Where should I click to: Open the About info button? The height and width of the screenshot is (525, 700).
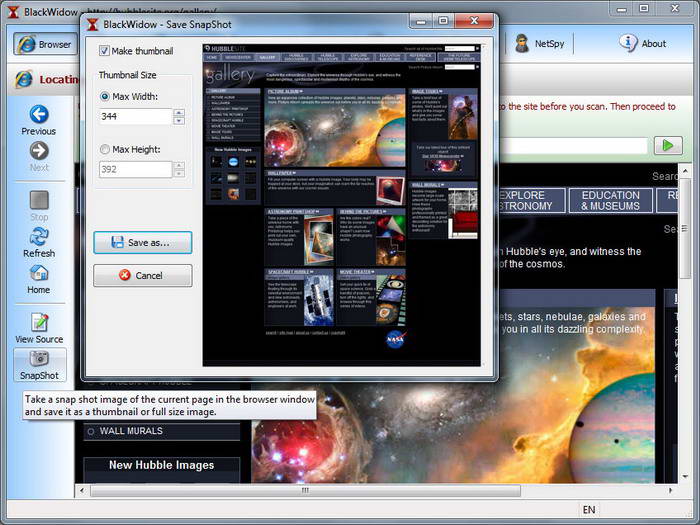pyautogui.click(x=643, y=43)
